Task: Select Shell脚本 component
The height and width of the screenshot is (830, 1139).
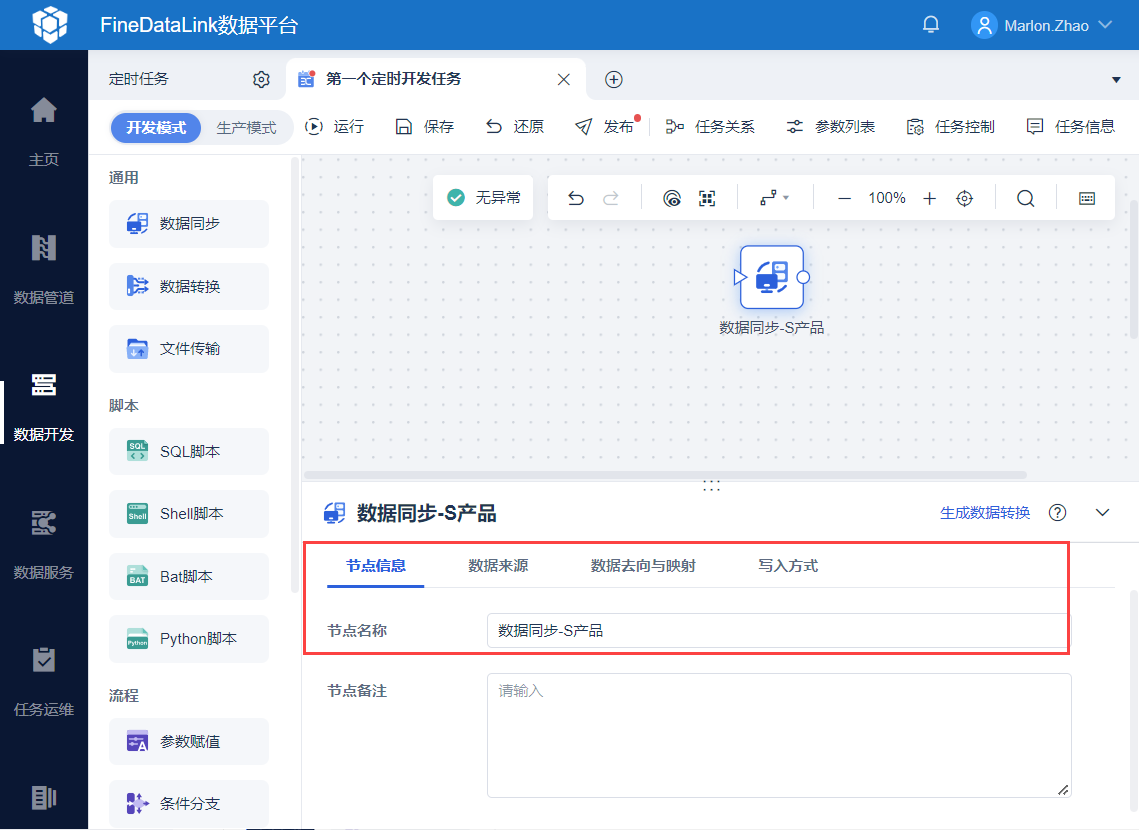Action: coord(189,513)
